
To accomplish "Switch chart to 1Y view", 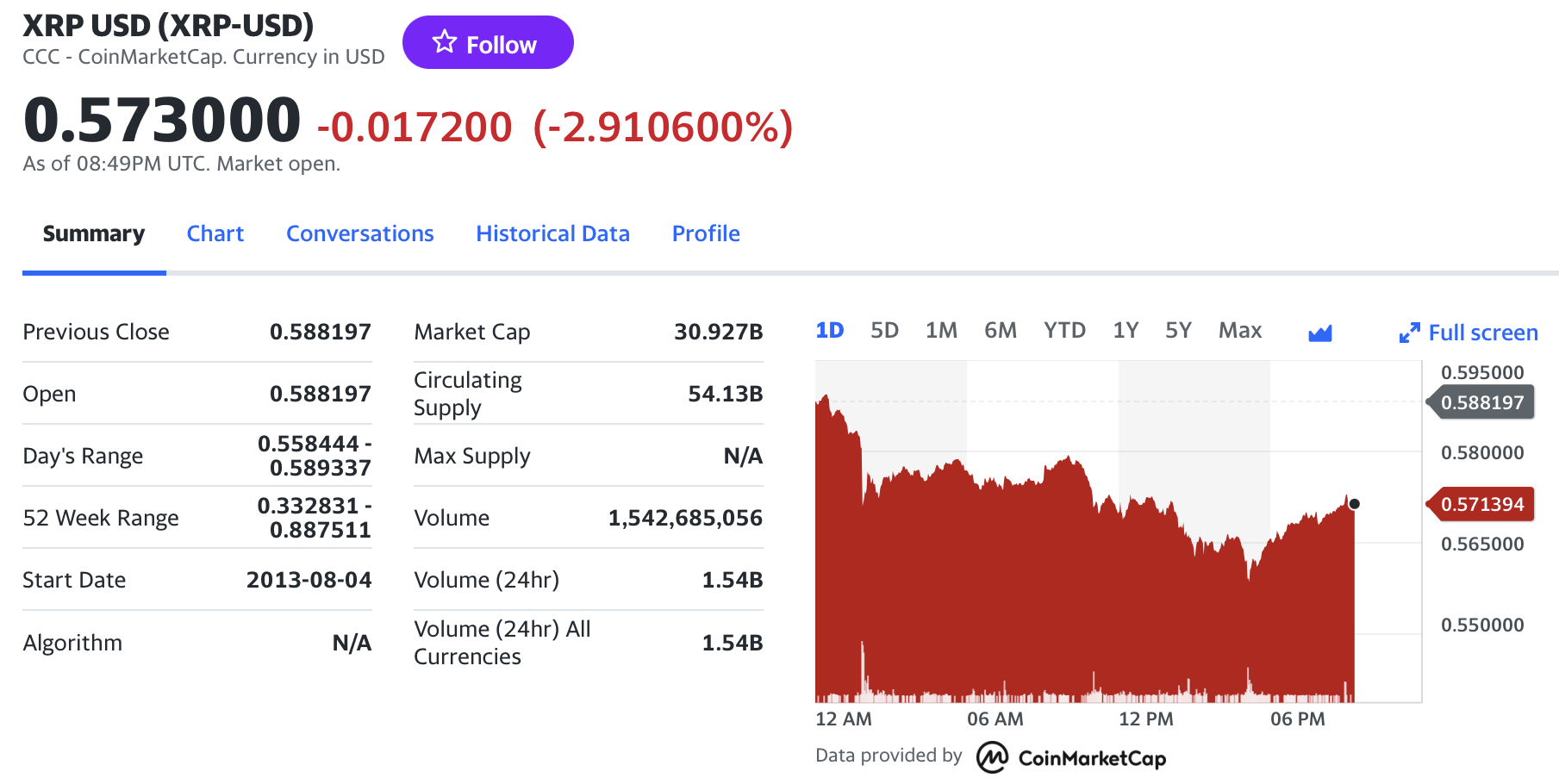I will click(1125, 330).
